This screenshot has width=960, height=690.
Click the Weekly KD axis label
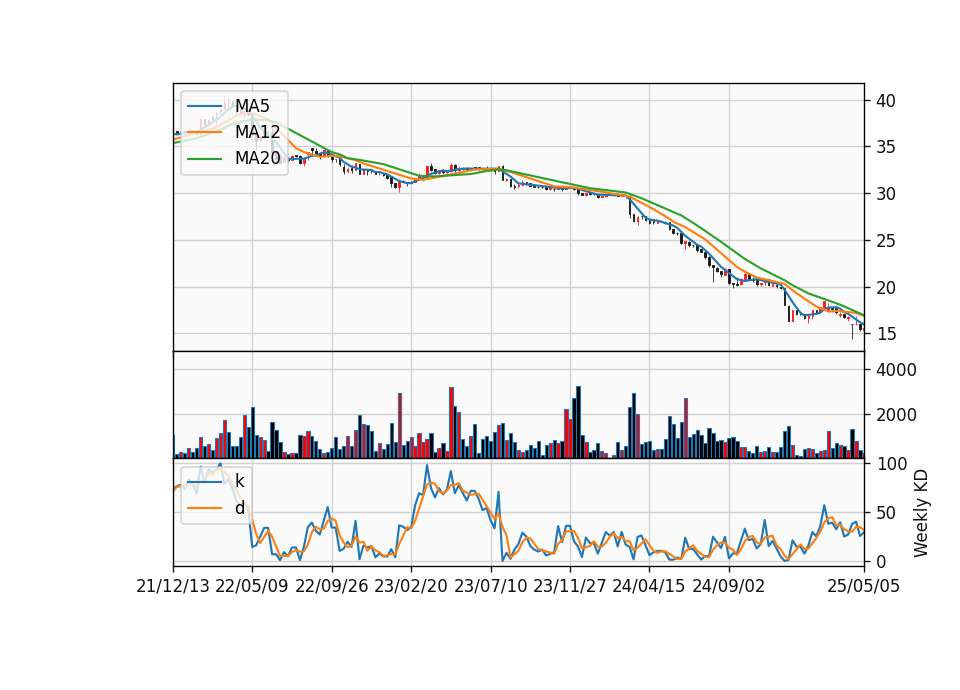pyautogui.click(x=921, y=513)
